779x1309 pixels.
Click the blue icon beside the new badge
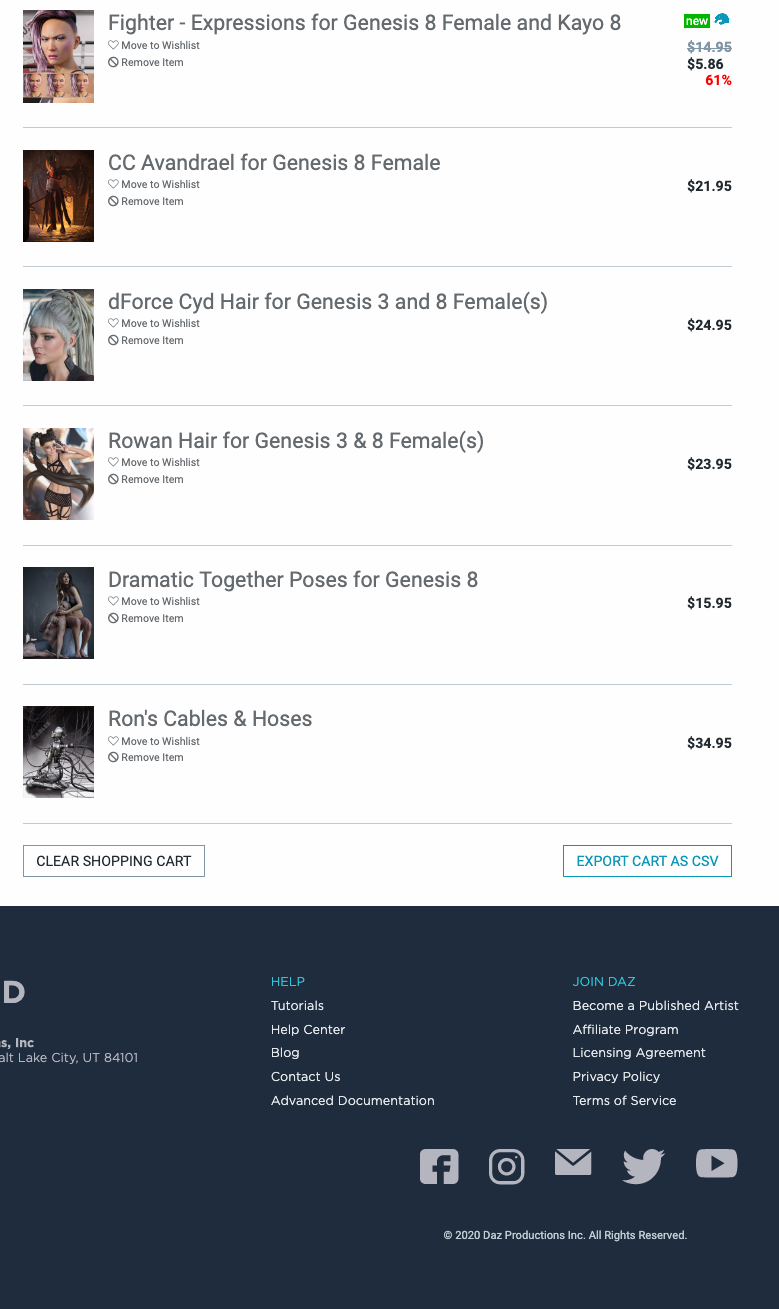pyautogui.click(x=722, y=20)
